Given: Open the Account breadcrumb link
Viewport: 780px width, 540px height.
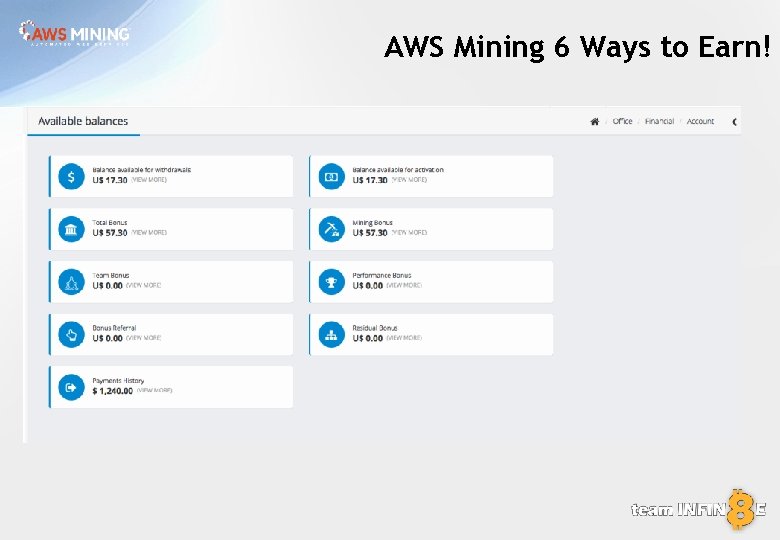Looking at the screenshot, I should point(700,121).
